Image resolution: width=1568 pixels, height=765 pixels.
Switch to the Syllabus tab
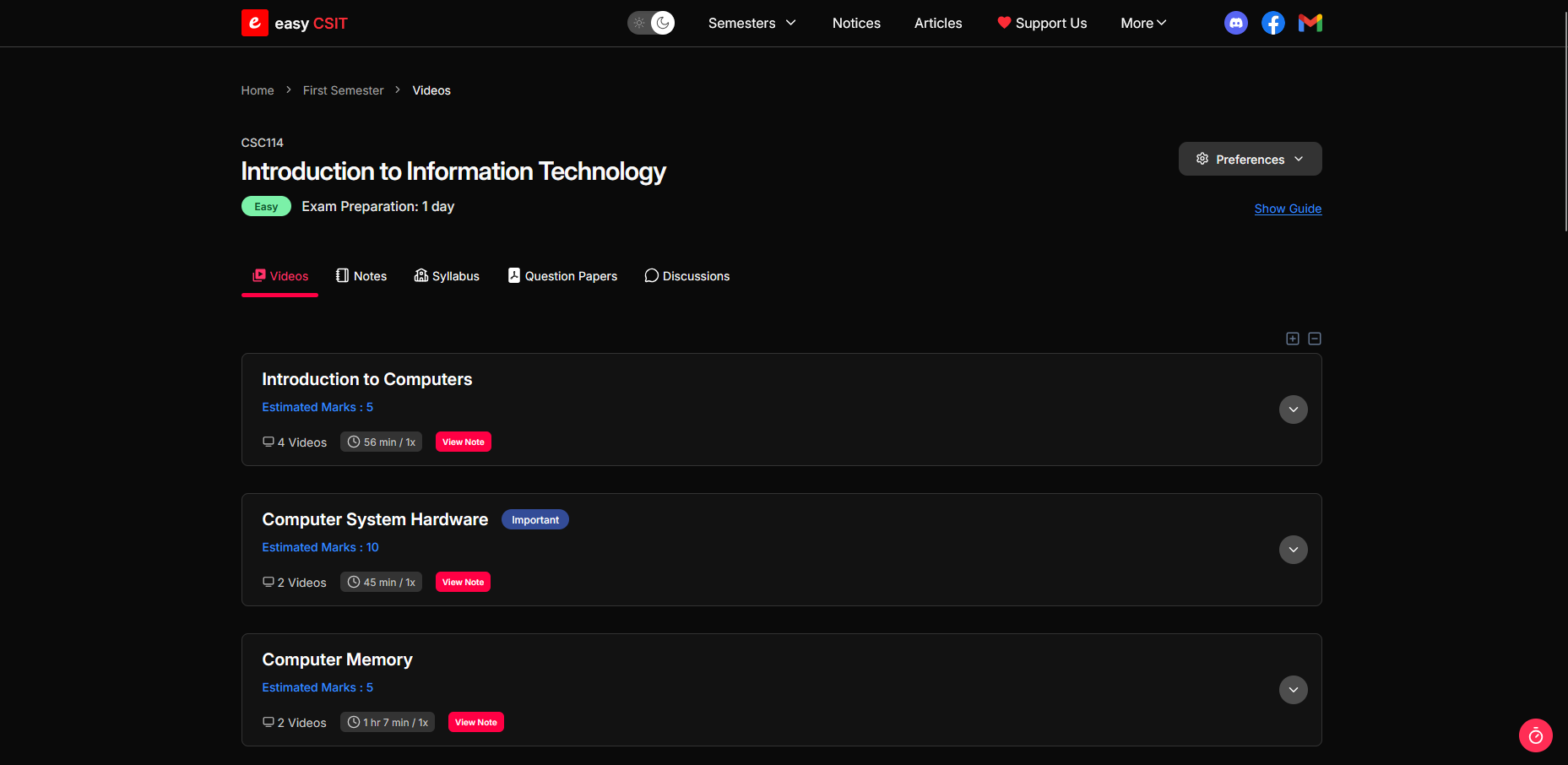point(447,276)
